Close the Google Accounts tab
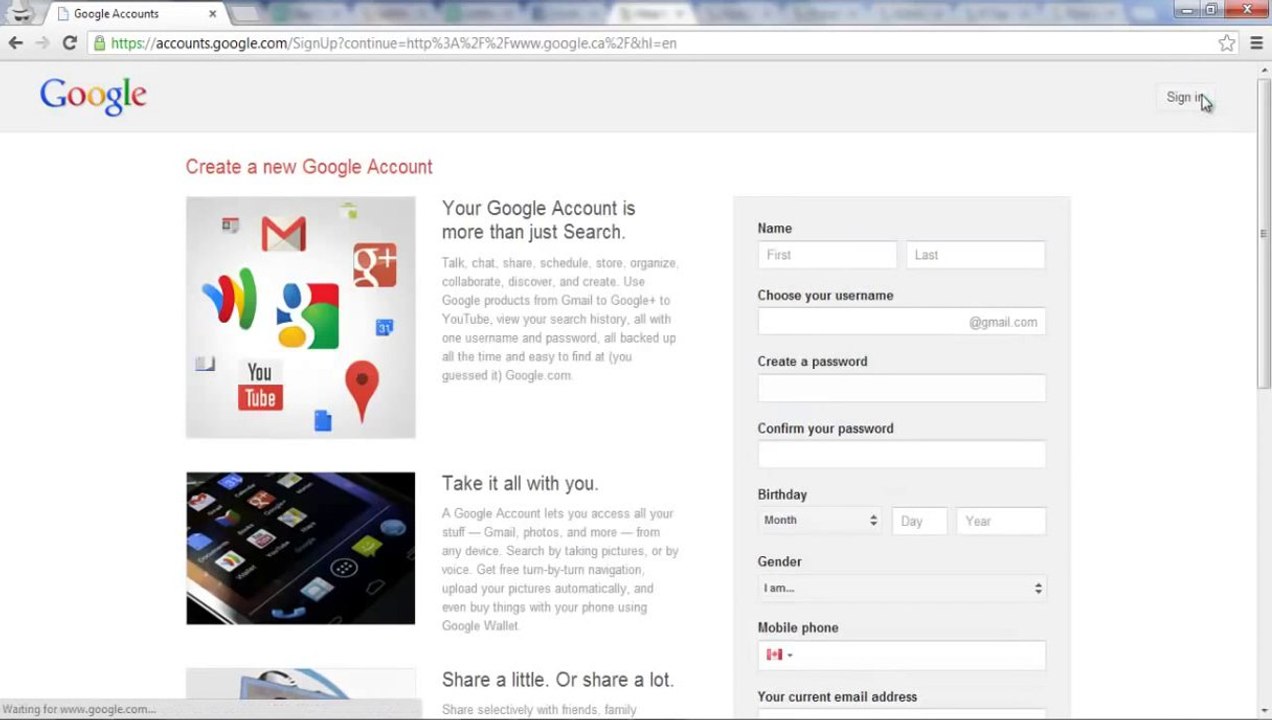 (x=213, y=14)
